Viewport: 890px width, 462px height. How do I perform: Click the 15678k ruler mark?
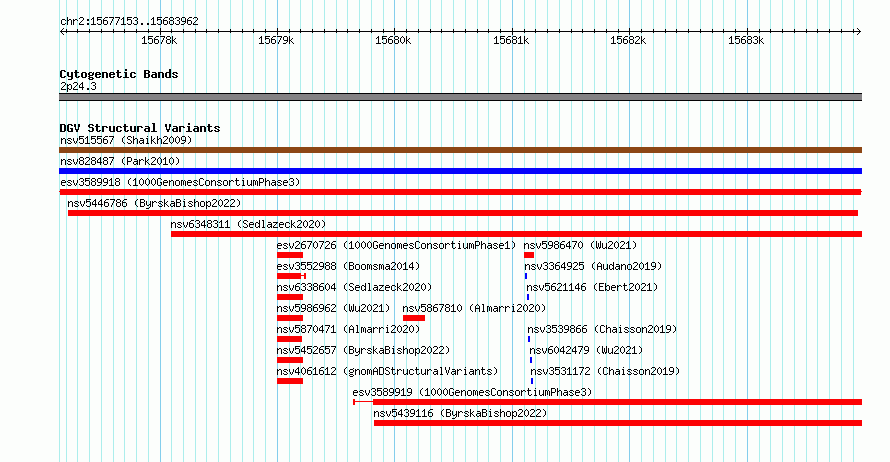coord(159,40)
